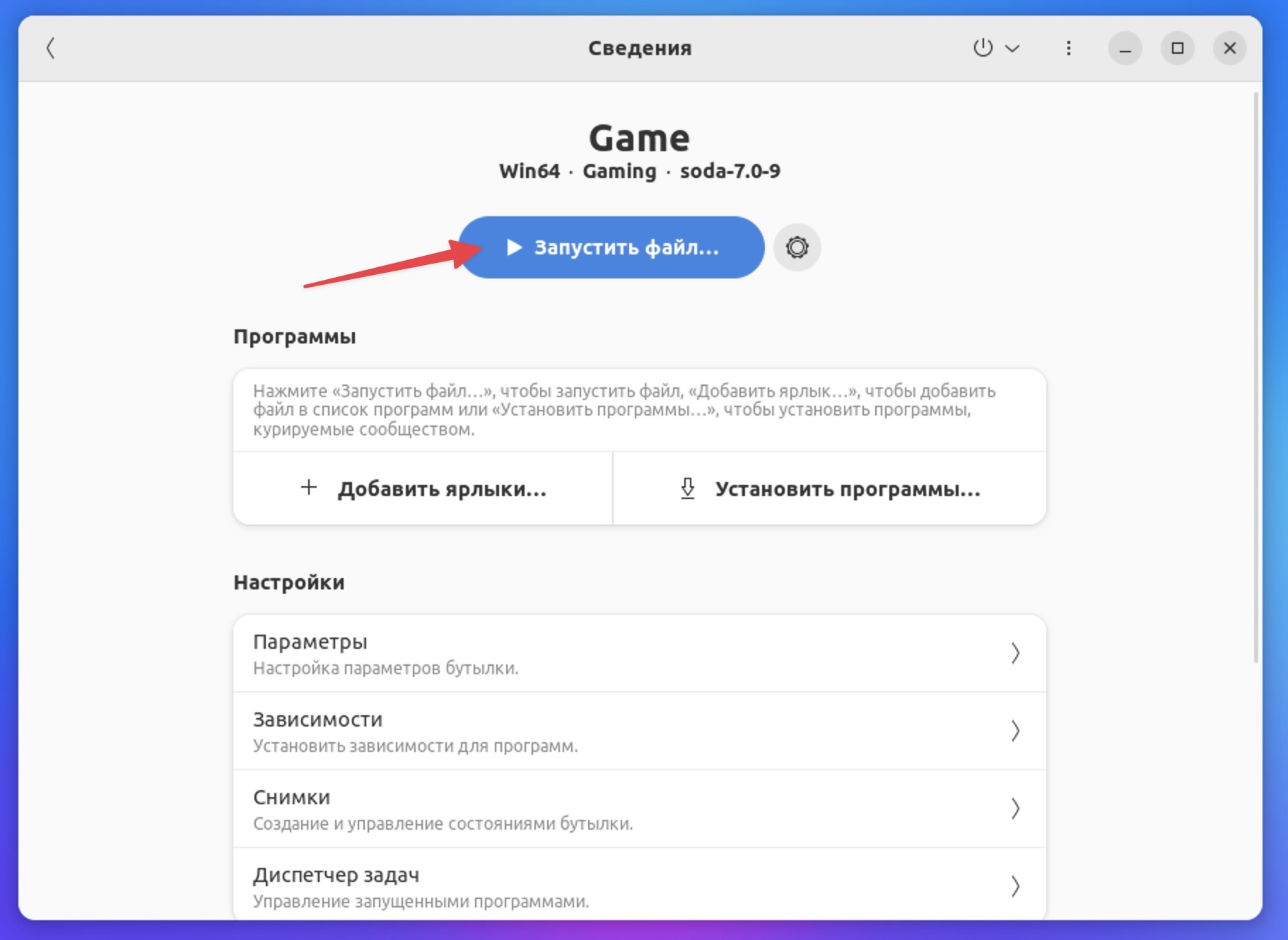
Task: Click the Win64 architecture label
Action: point(529,171)
